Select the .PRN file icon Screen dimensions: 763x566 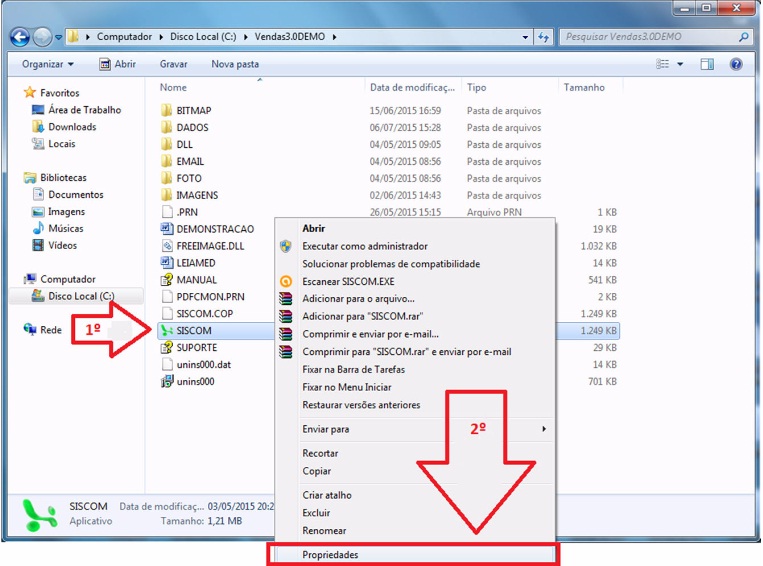[167, 212]
